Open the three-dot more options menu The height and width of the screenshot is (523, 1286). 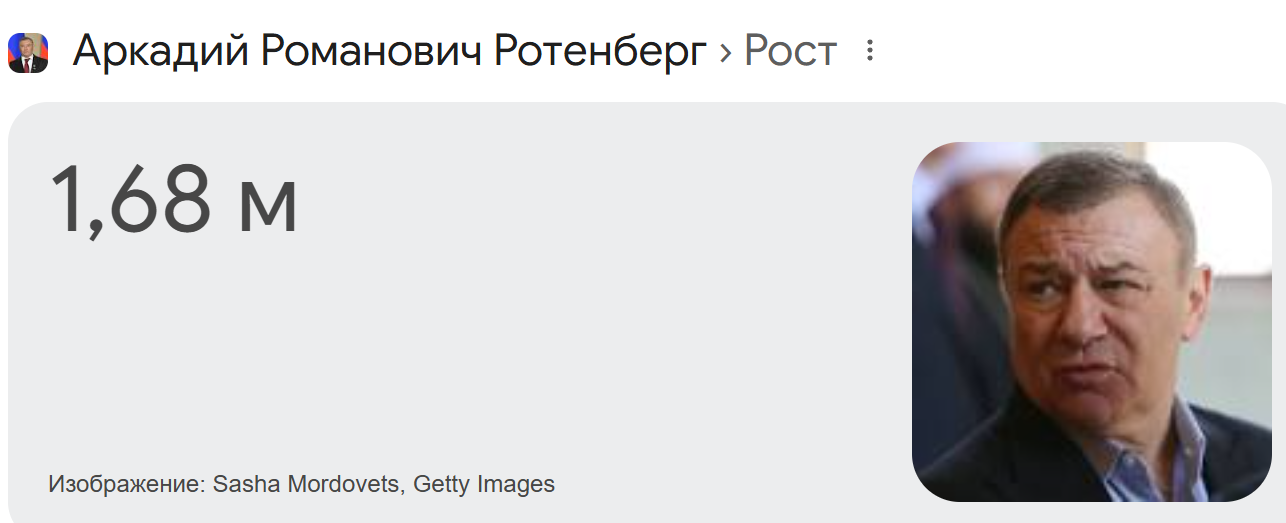pyautogui.click(x=870, y=51)
